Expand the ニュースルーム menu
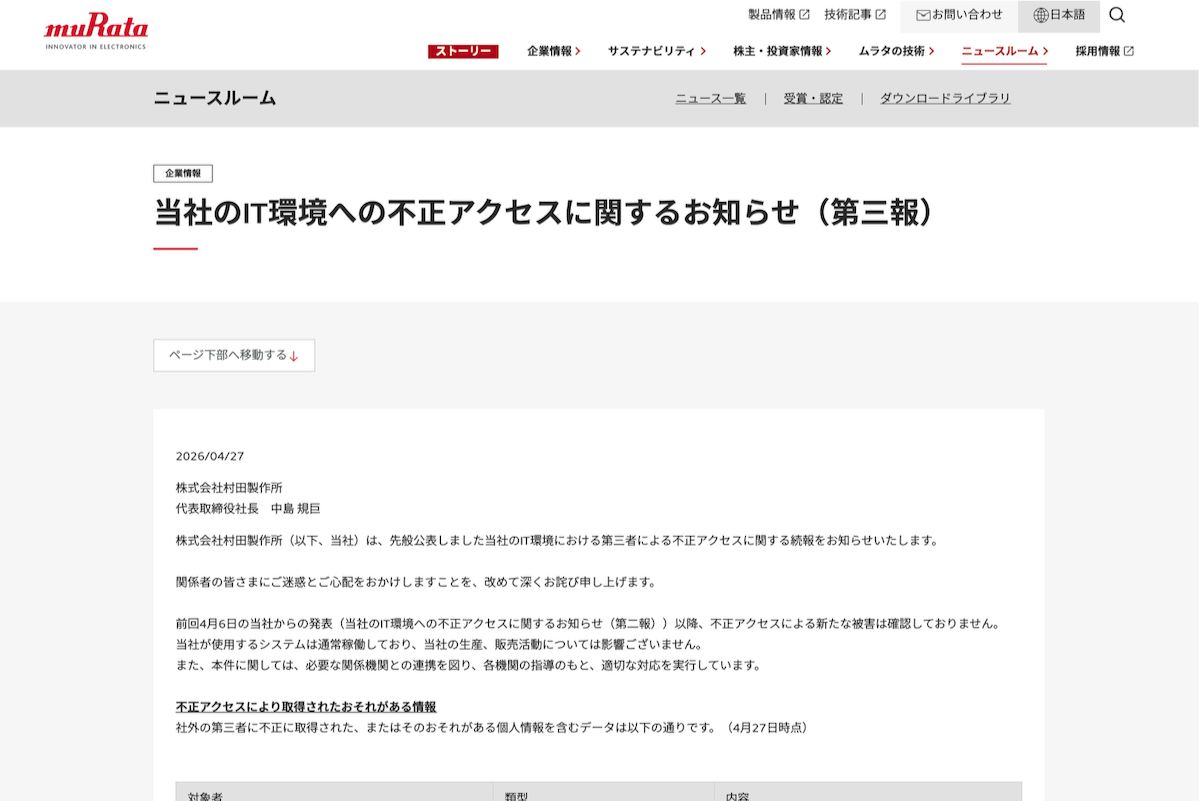The width and height of the screenshot is (1200, 801). [1005, 51]
